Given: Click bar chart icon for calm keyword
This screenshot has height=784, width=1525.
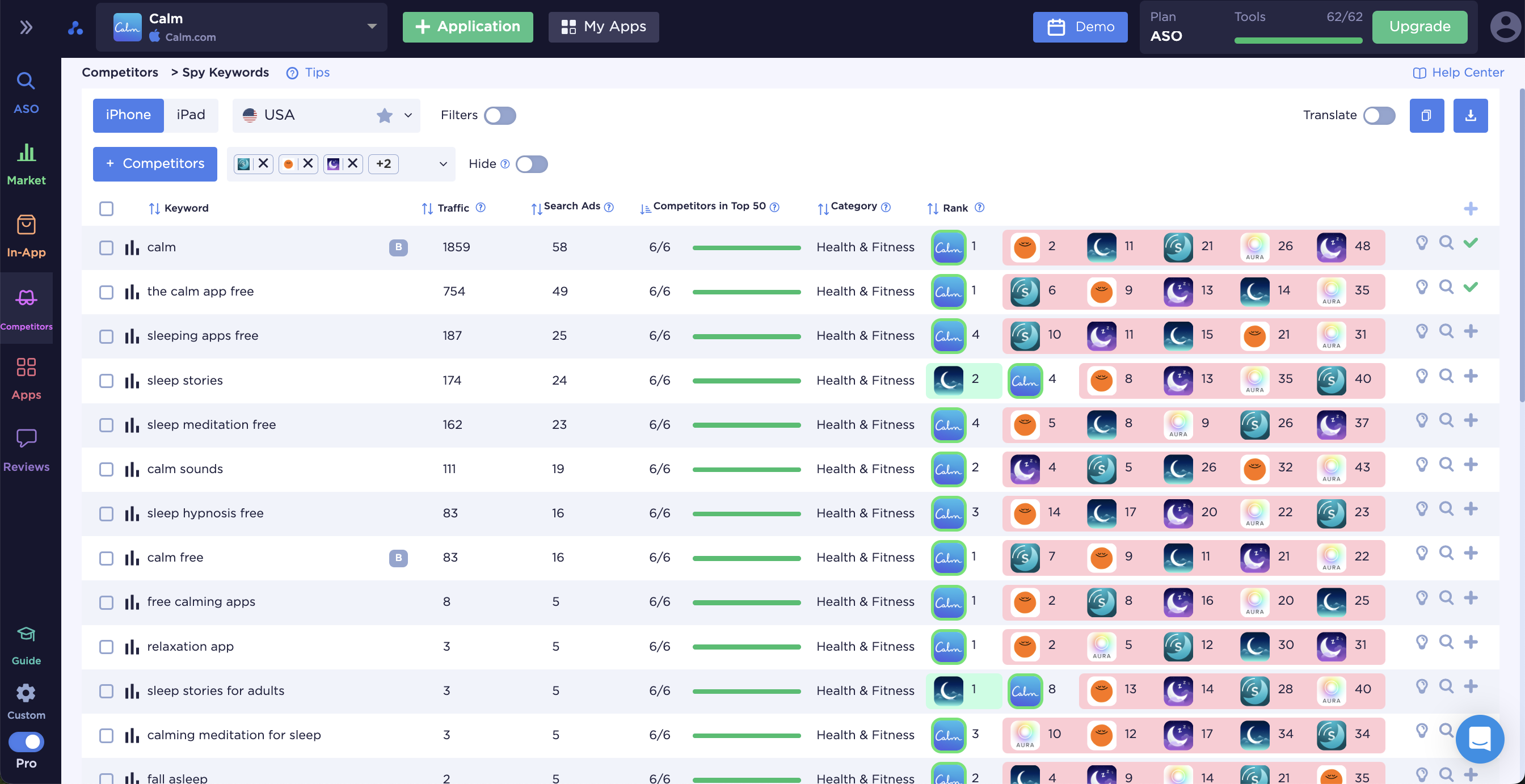Looking at the screenshot, I should [x=132, y=247].
